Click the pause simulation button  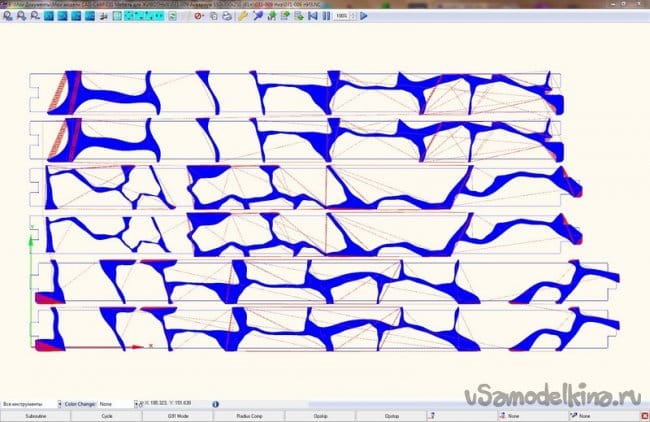tap(325, 17)
